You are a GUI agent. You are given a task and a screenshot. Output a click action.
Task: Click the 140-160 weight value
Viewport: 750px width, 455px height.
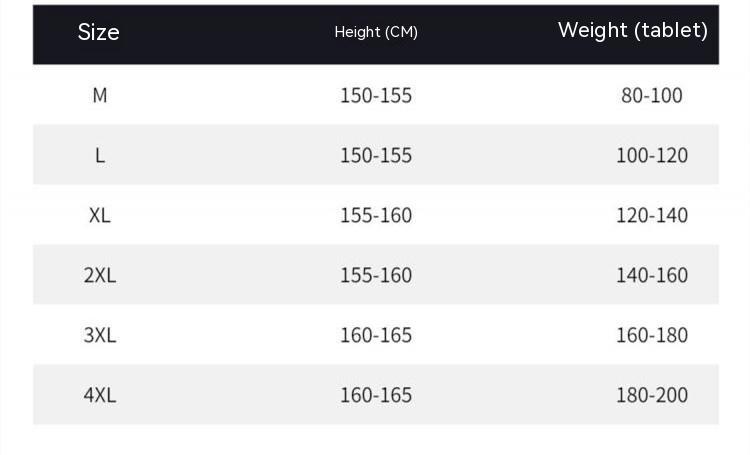point(652,275)
